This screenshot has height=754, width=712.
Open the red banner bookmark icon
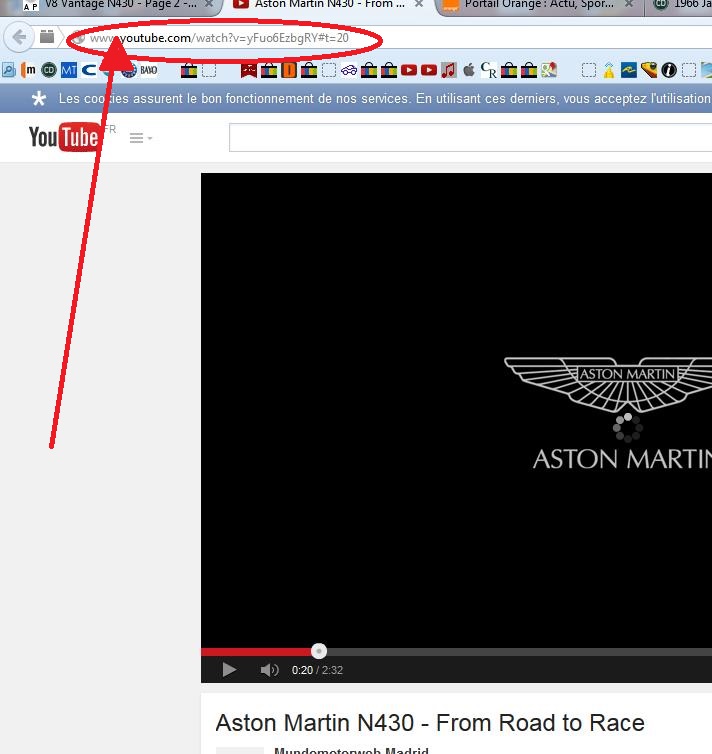click(249, 71)
